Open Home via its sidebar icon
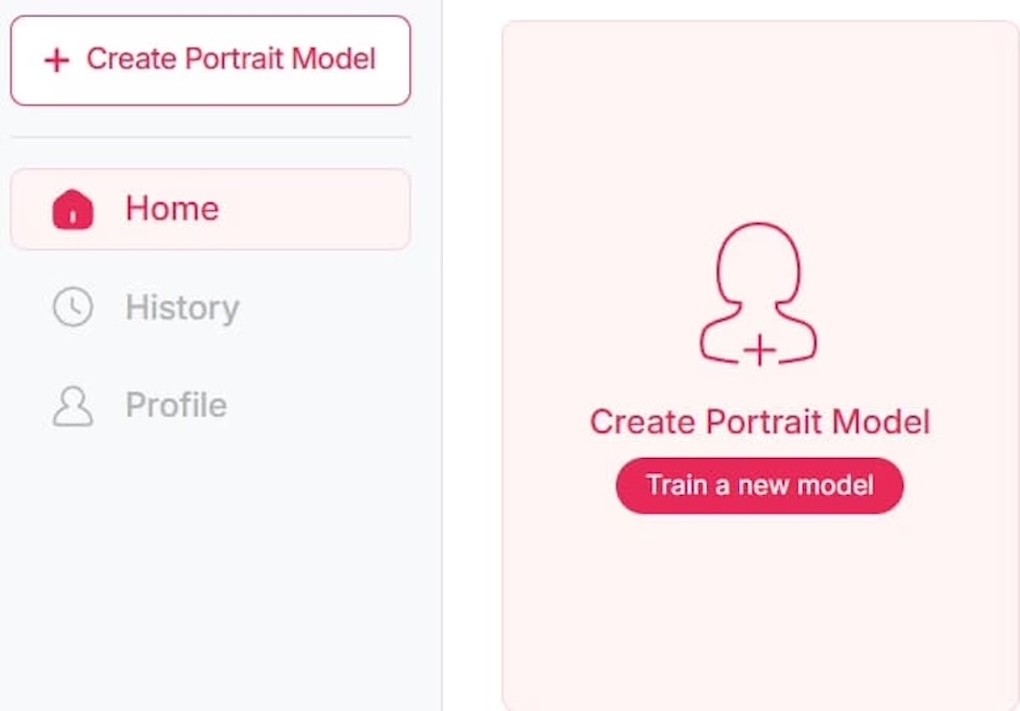 click(x=71, y=208)
